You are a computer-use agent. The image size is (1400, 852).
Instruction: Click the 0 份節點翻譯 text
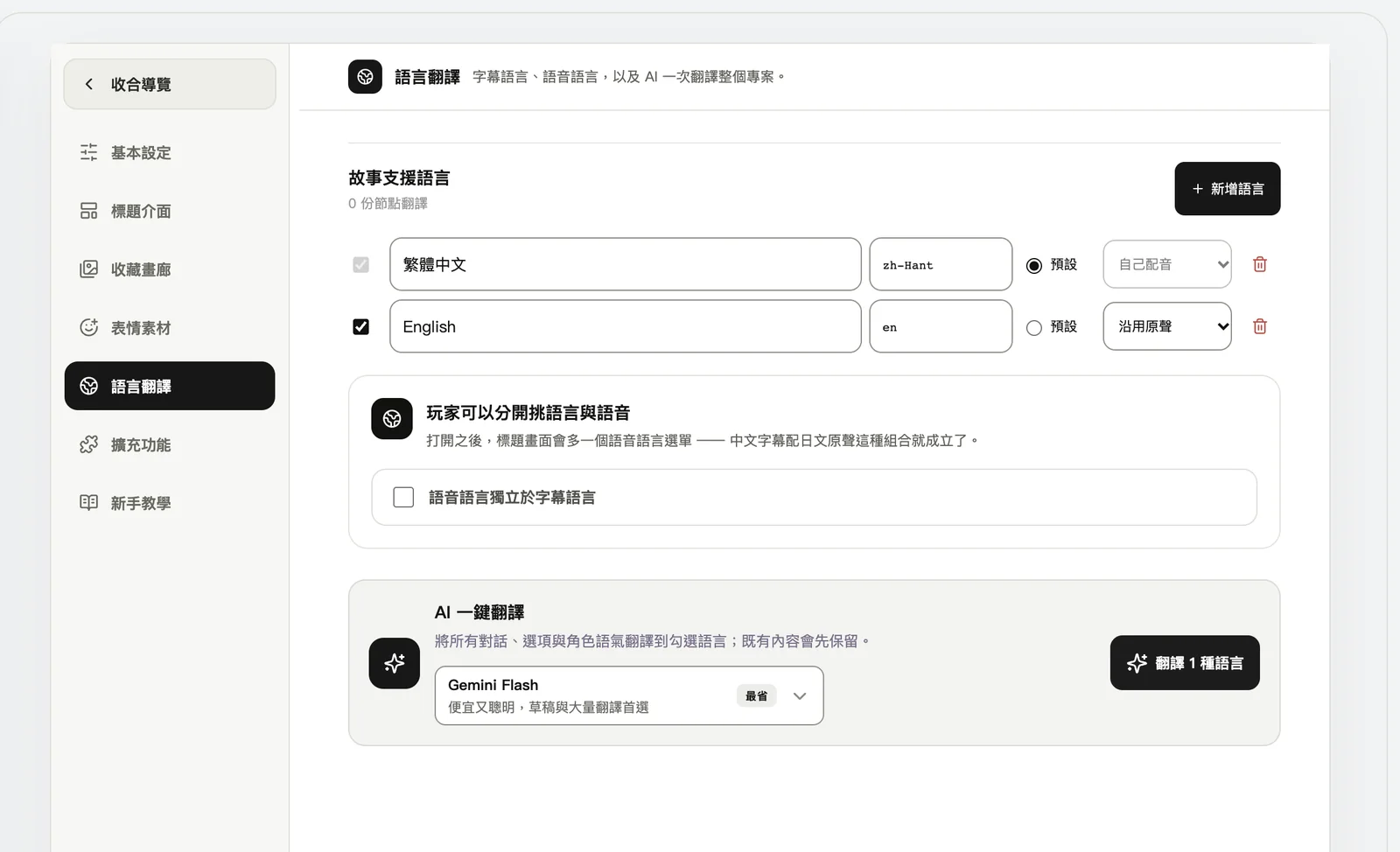(x=388, y=203)
